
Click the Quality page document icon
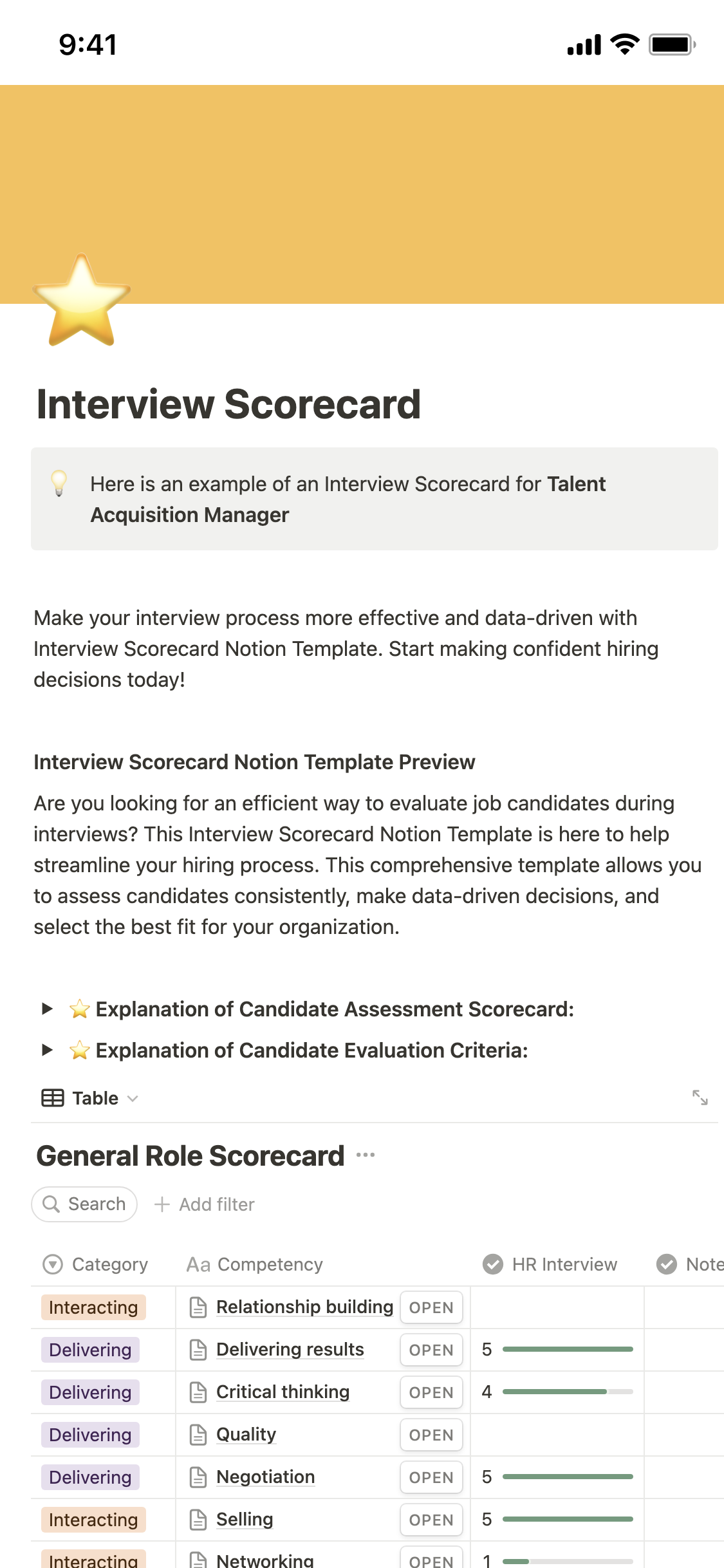[198, 1435]
